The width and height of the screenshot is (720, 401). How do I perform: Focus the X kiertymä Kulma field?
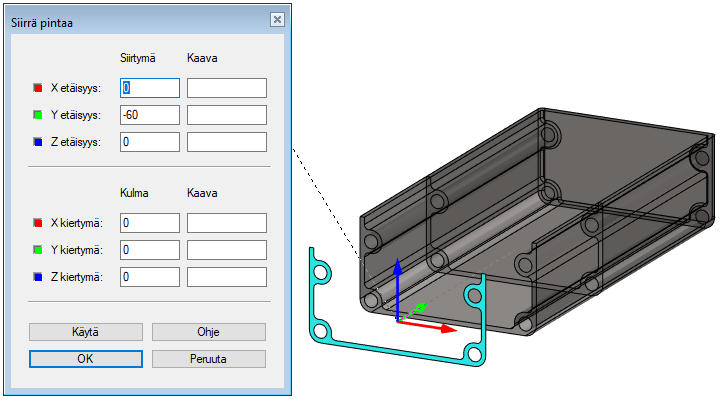(x=149, y=223)
